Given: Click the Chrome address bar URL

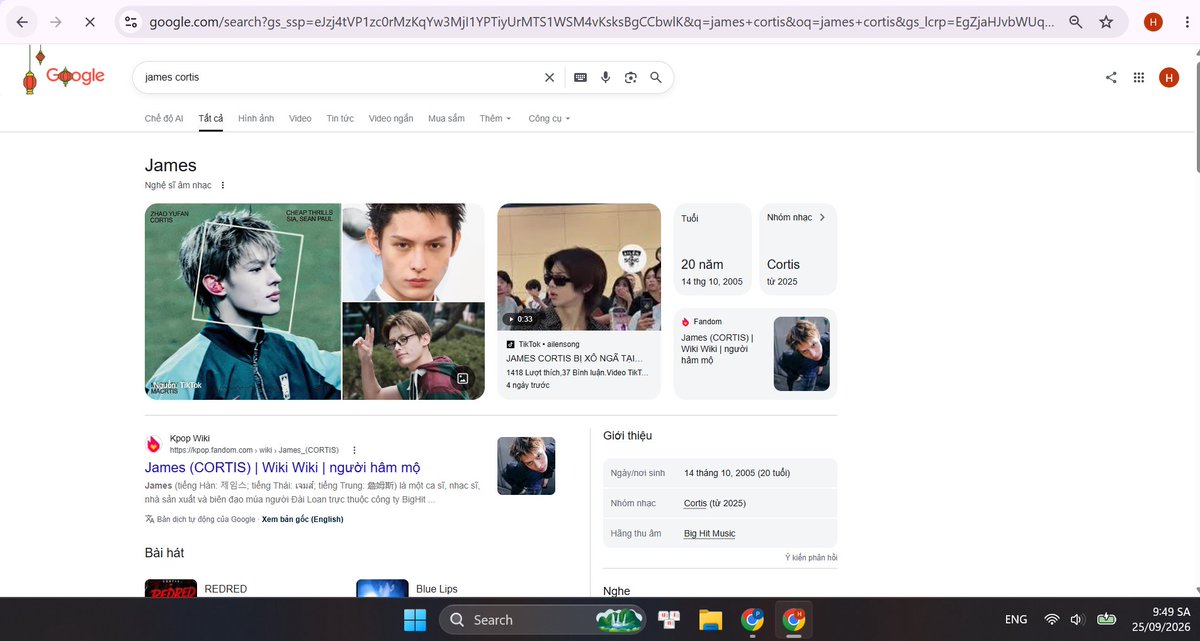Looking at the screenshot, I should [600, 21].
